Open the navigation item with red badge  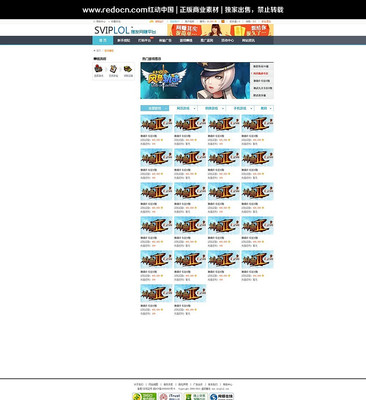144,40
